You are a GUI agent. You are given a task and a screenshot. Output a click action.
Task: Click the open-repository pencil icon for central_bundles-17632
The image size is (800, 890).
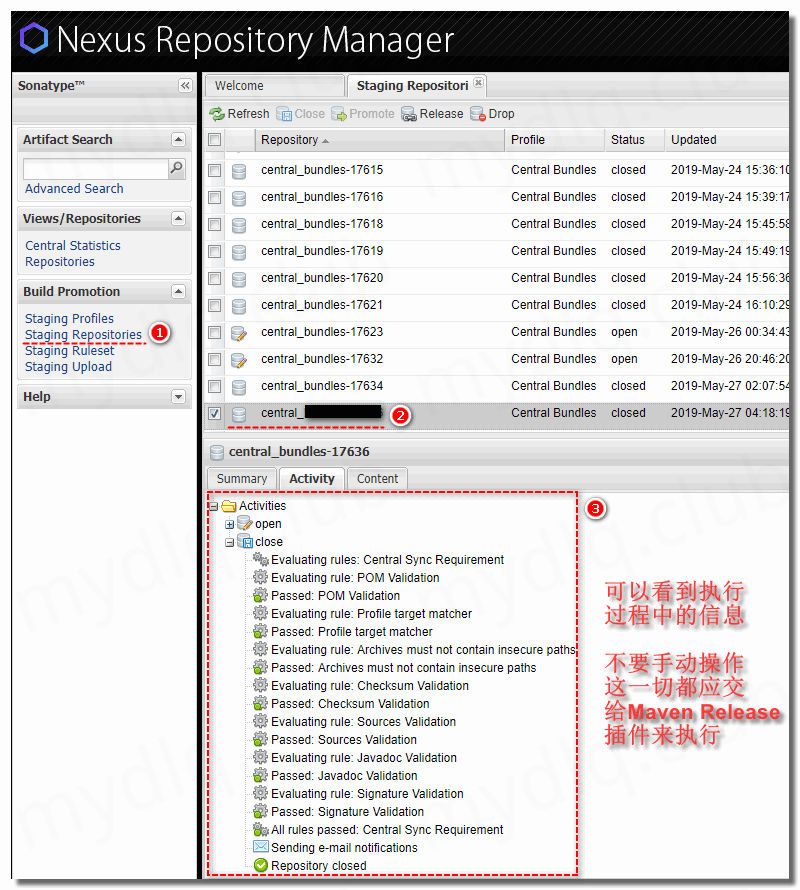click(239, 360)
